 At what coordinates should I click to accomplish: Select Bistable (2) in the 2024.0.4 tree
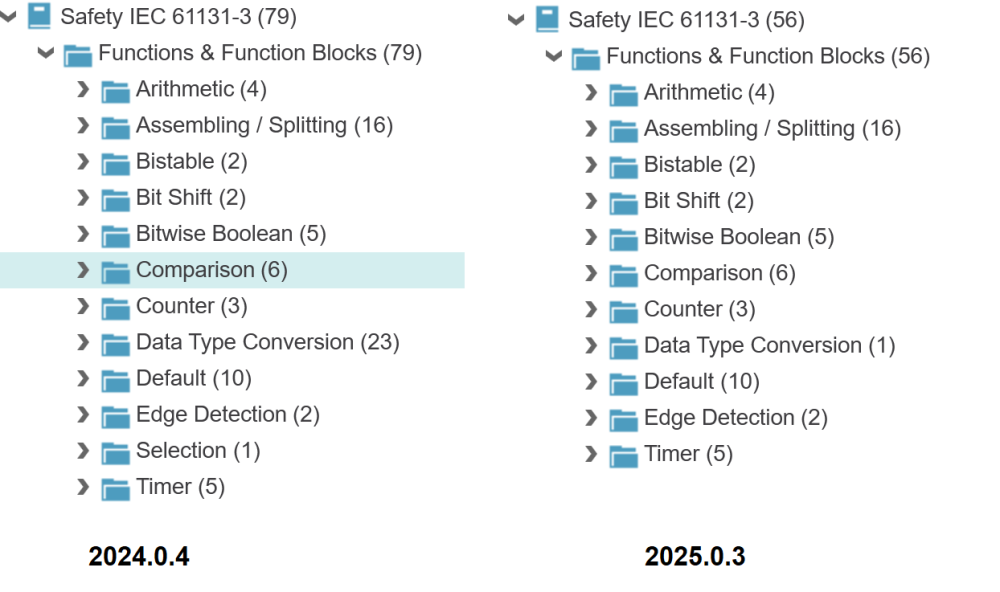[191, 161]
